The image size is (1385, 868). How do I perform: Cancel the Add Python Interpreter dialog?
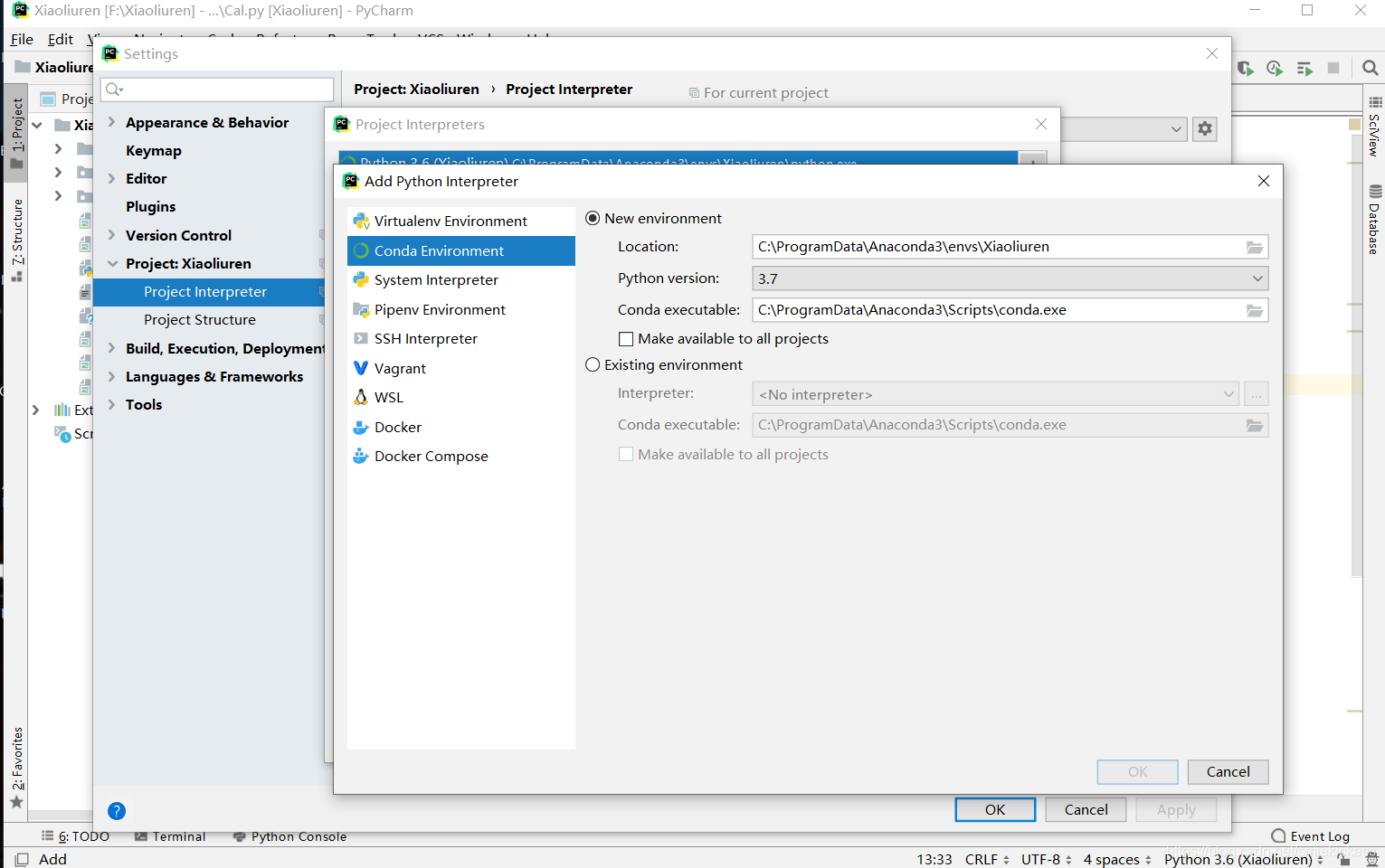click(x=1228, y=772)
